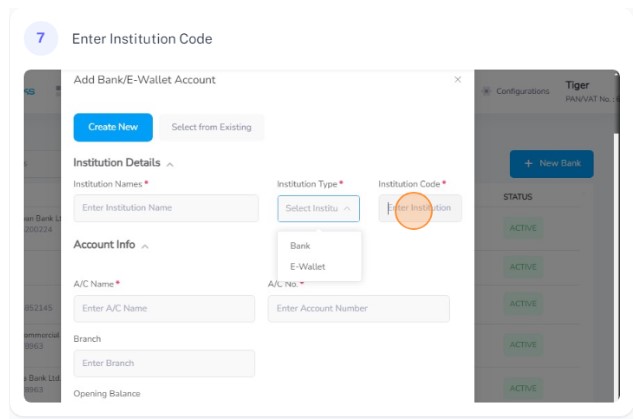Click the Branch input field
634x419 pixels.
(164, 363)
